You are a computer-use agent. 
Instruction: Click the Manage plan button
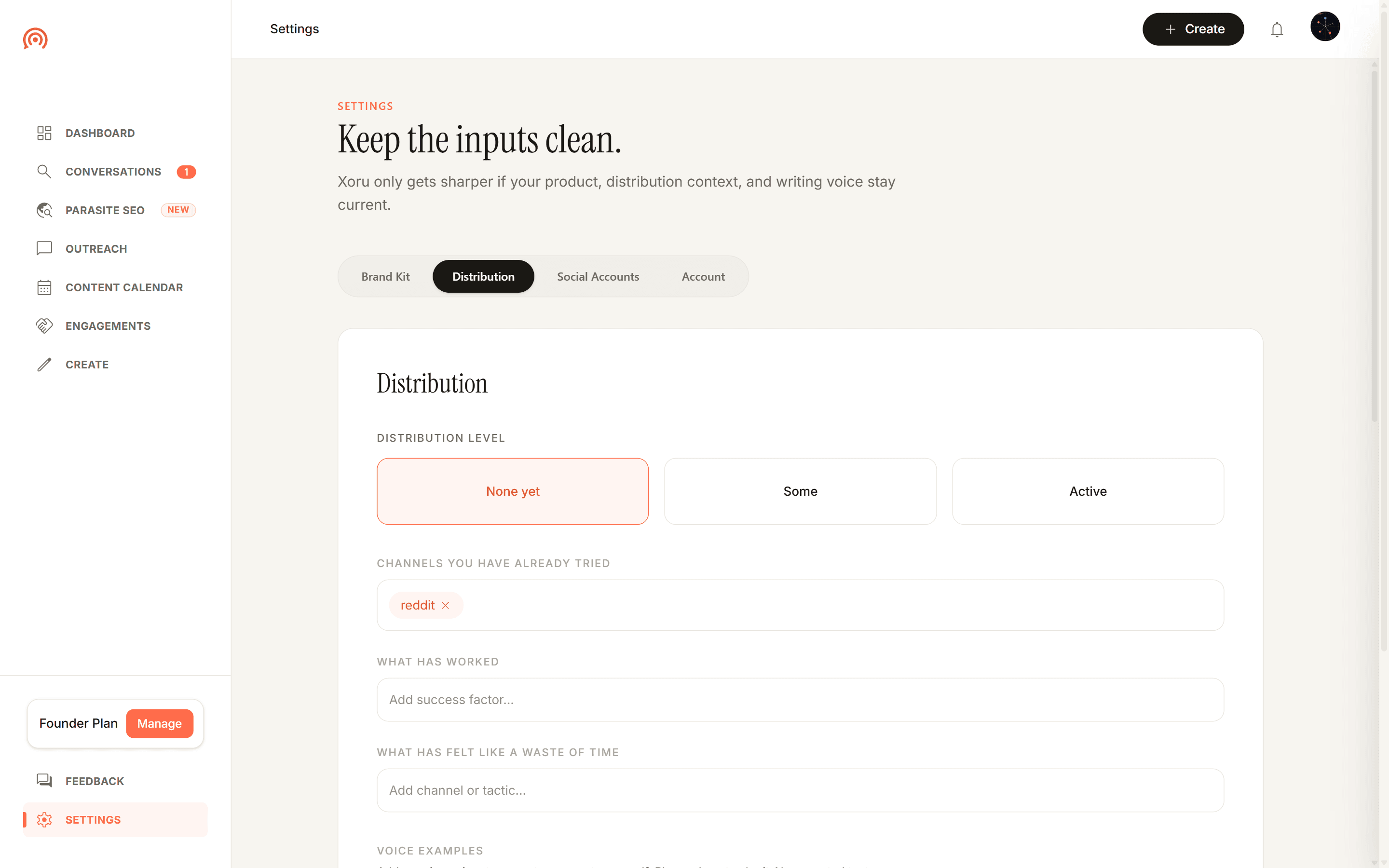click(x=160, y=723)
